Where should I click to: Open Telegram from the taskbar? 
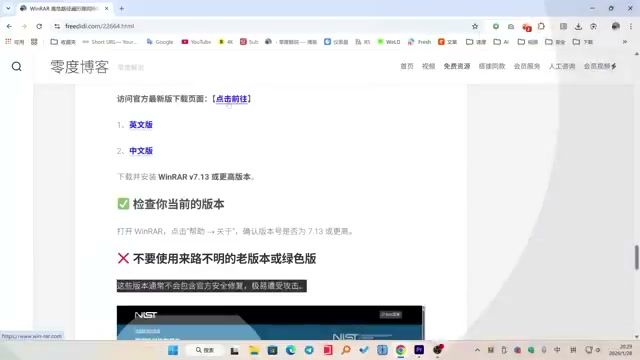[x=309, y=350]
